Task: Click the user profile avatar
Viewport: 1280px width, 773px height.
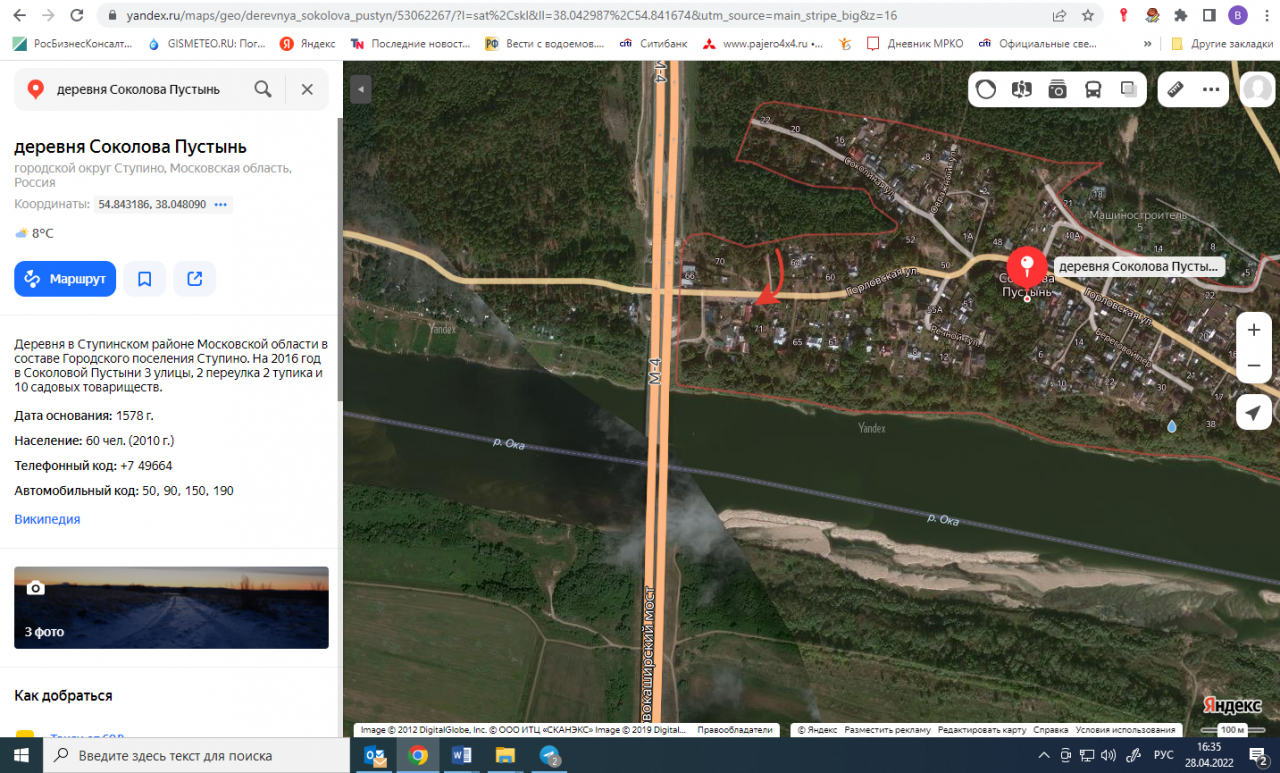Action: point(1257,89)
